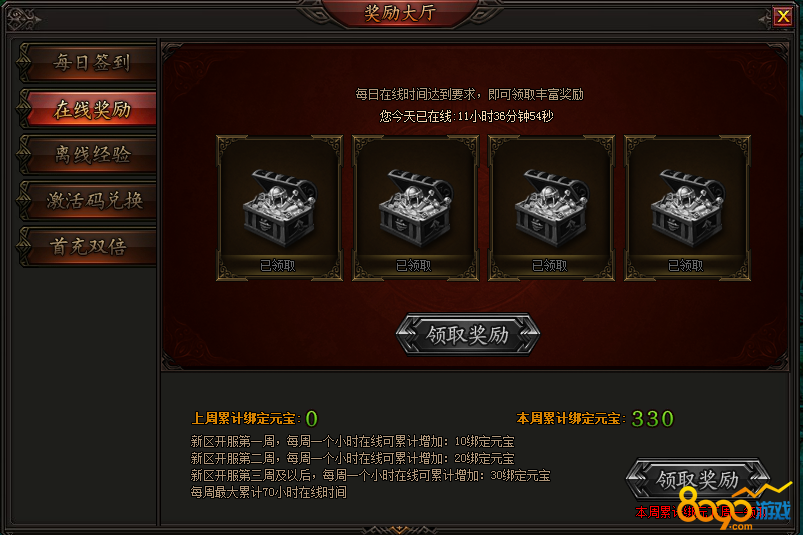Click the last week total value 0

tap(311, 419)
